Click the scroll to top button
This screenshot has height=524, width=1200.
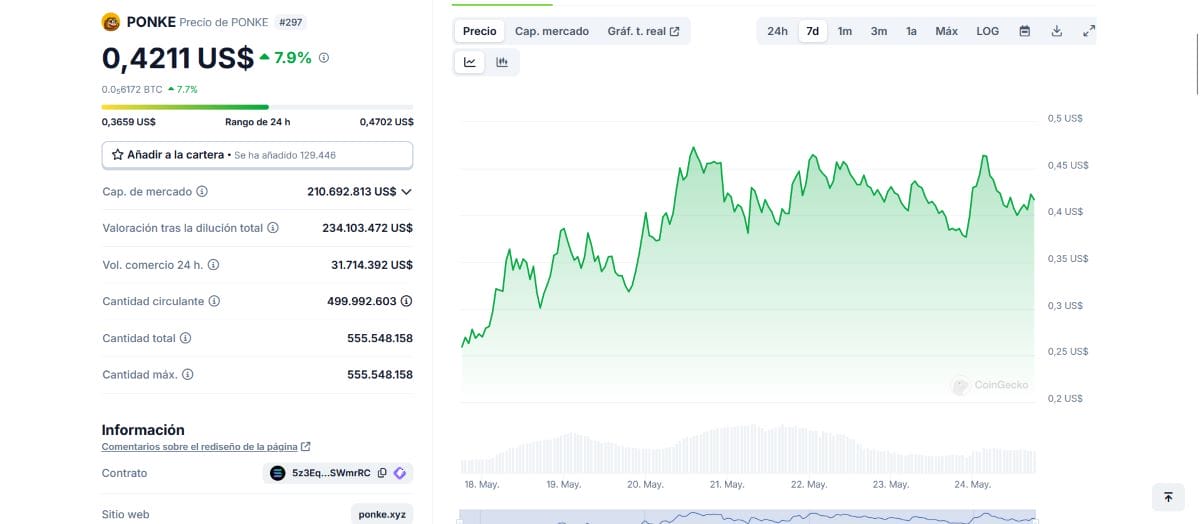point(1168,496)
